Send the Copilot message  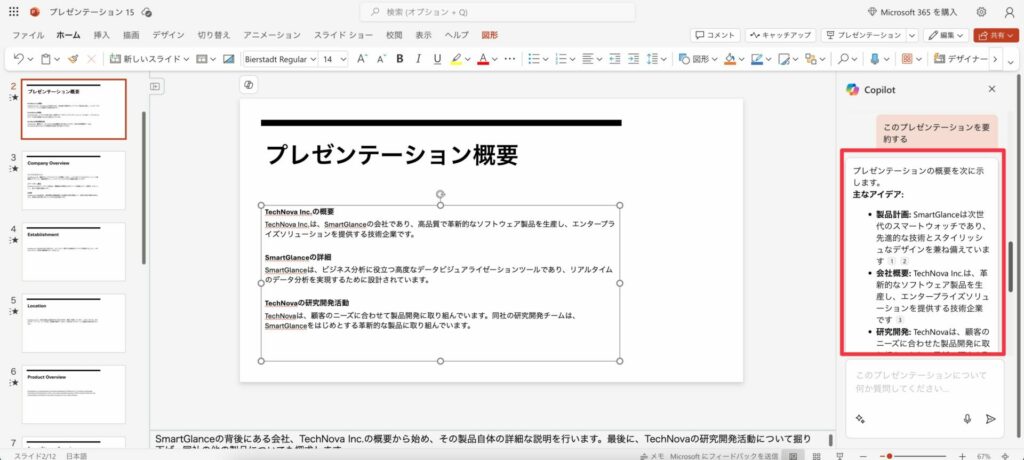[x=991, y=419]
